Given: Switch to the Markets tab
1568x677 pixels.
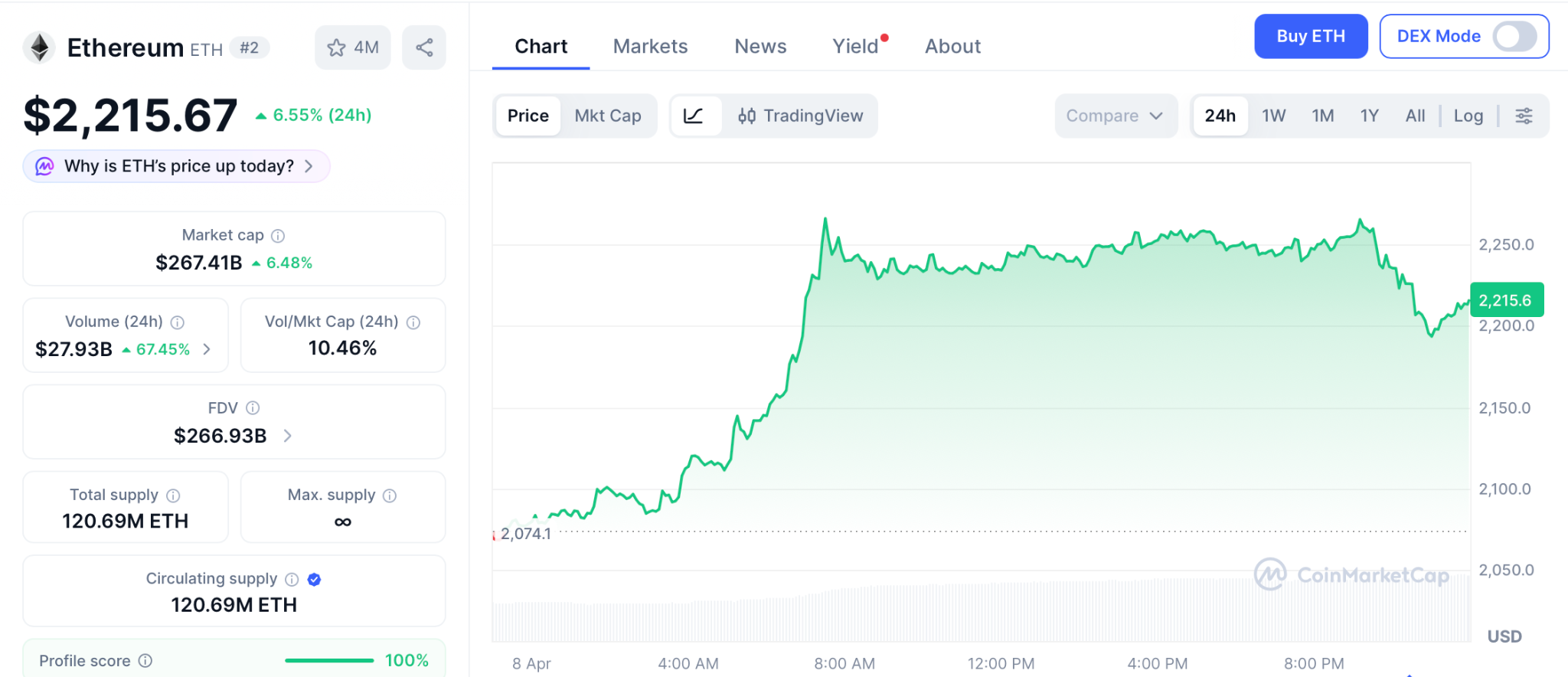Looking at the screenshot, I should [x=650, y=47].
